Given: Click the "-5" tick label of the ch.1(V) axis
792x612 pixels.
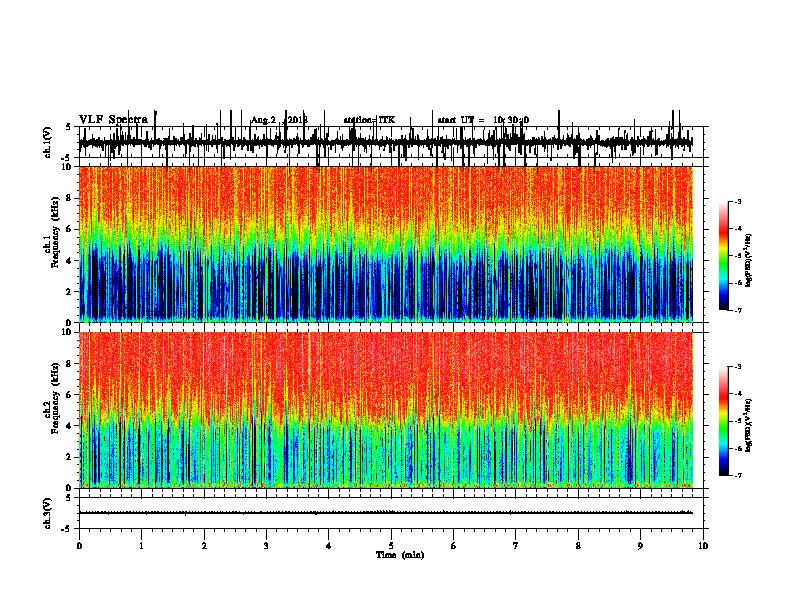Looking at the screenshot, I should [x=68, y=158].
